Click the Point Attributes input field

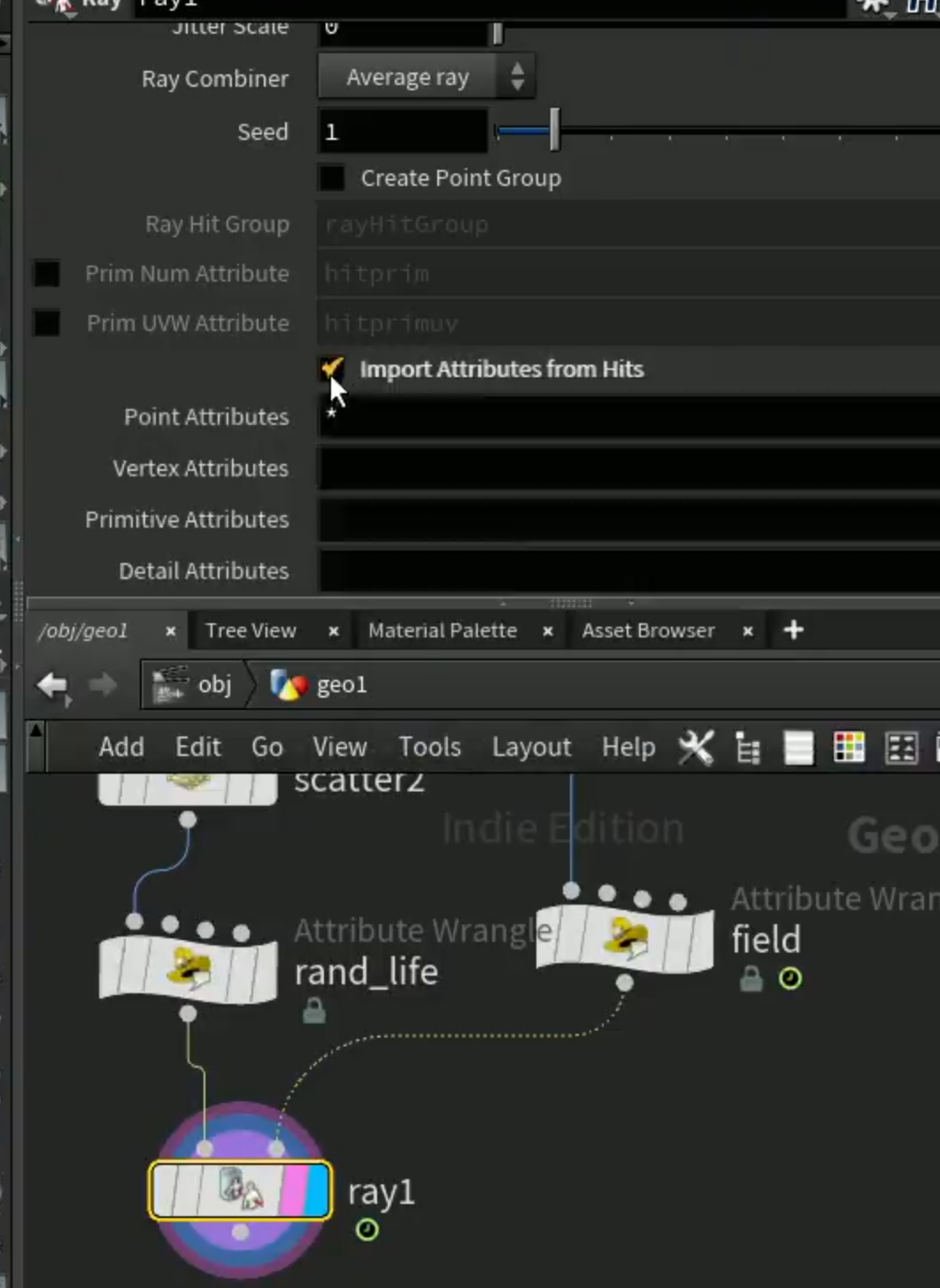point(628,416)
